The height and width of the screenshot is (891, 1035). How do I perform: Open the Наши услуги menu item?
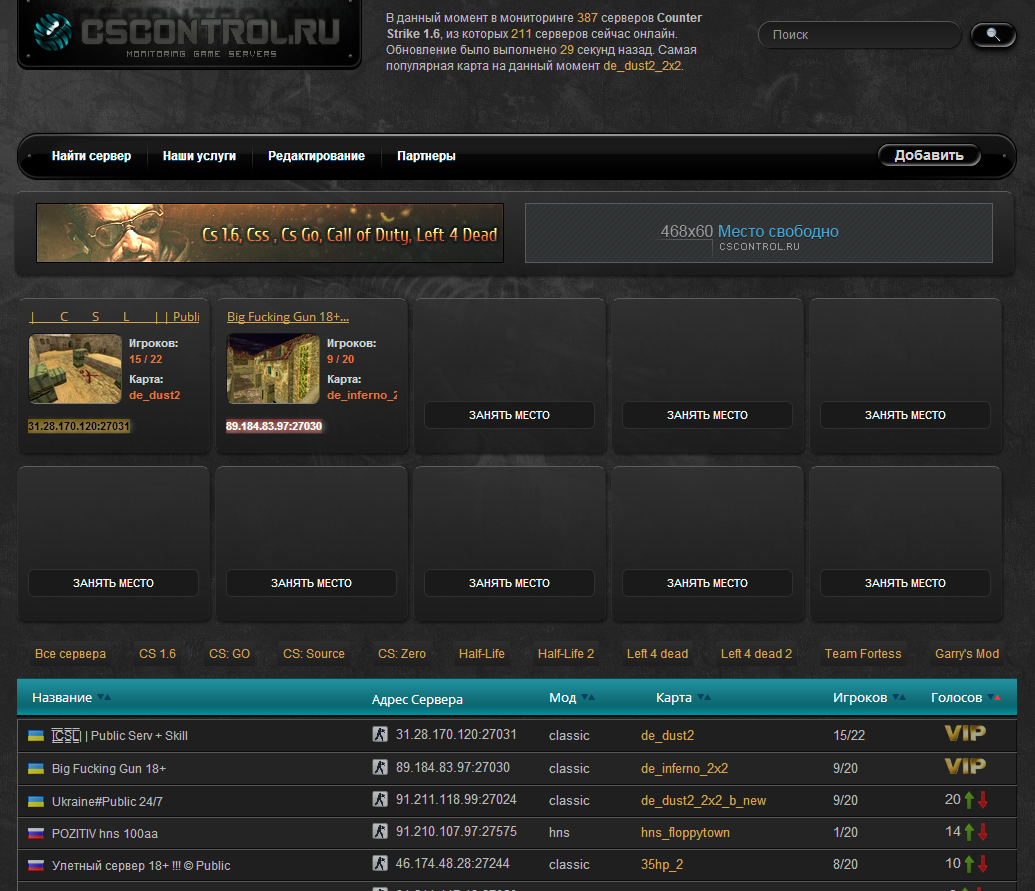pyautogui.click(x=199, y=156)
